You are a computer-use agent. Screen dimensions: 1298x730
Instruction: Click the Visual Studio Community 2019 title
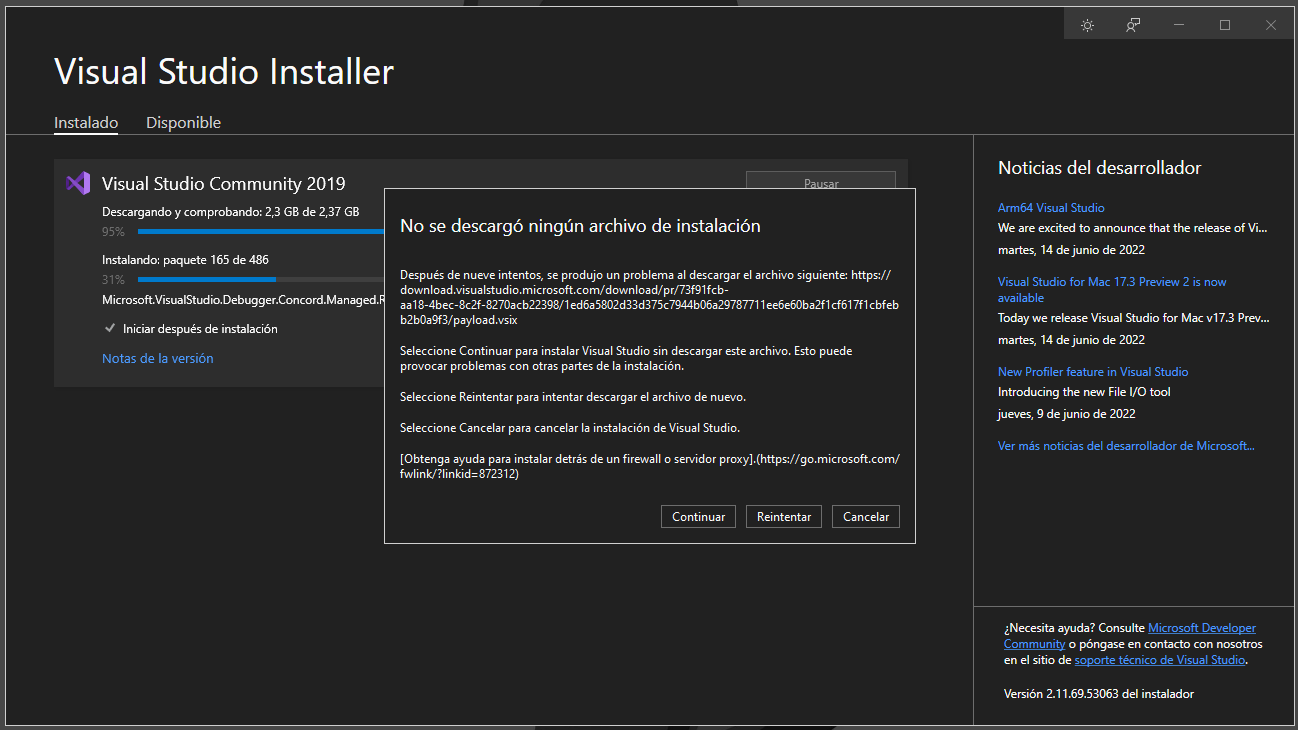pyautogui.click(x=224, y=184)
